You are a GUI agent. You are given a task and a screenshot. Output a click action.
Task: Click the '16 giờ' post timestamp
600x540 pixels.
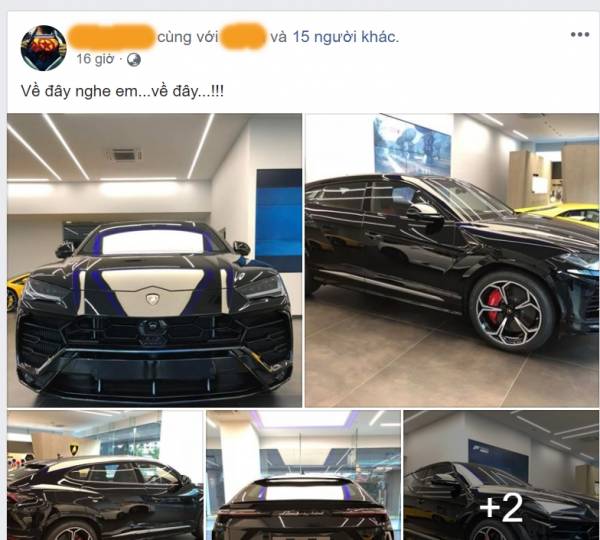[x=95, y=59]
